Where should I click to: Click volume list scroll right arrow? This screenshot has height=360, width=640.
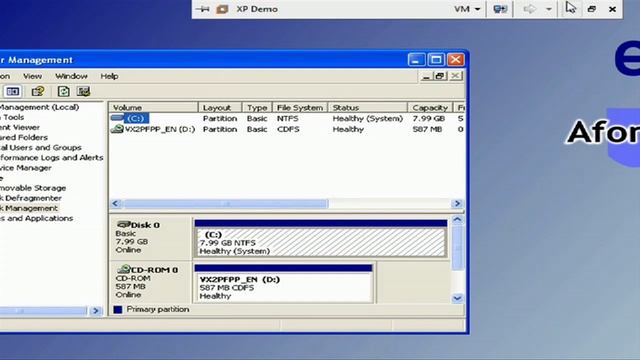pyautogui.click(x=457, y=203)
